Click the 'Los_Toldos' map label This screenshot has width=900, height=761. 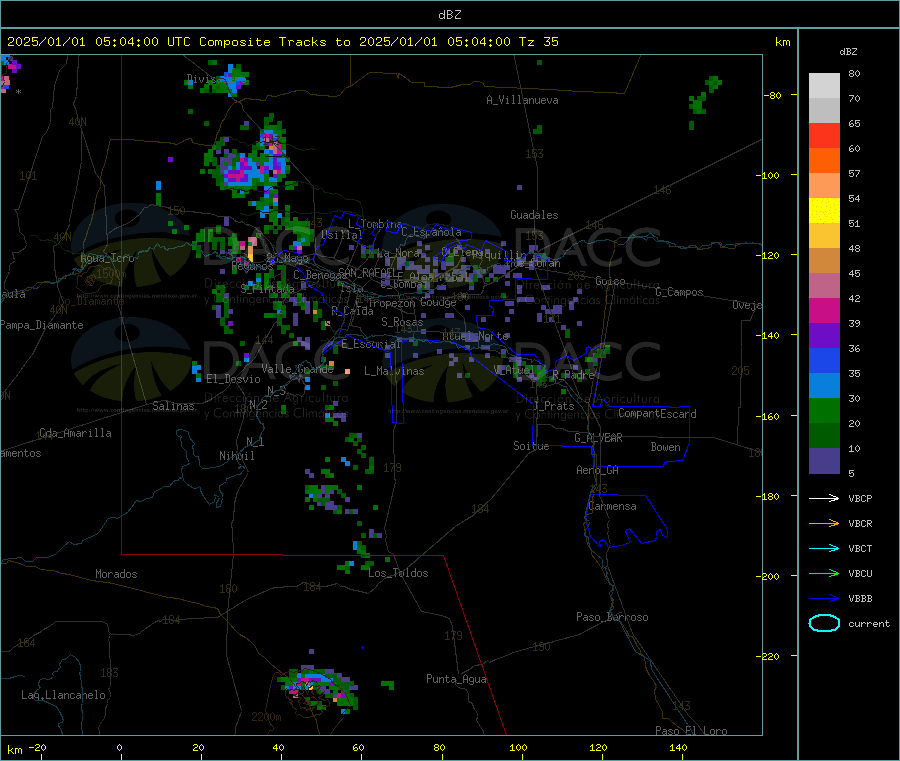pos(398,573)
